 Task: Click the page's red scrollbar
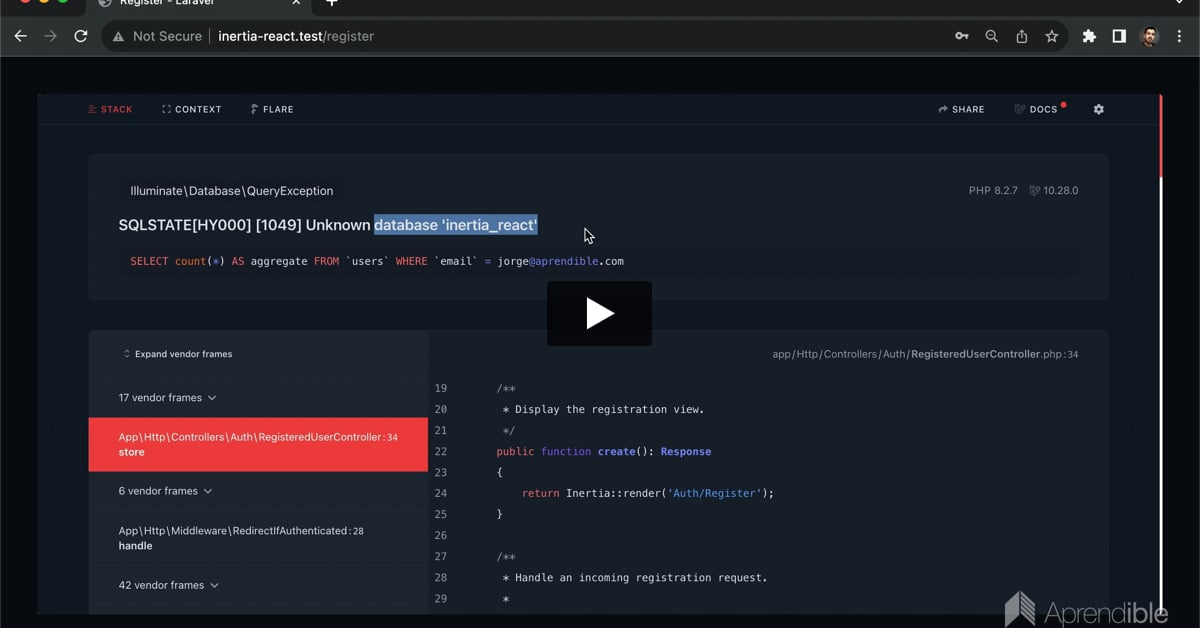coord(1161,136)
